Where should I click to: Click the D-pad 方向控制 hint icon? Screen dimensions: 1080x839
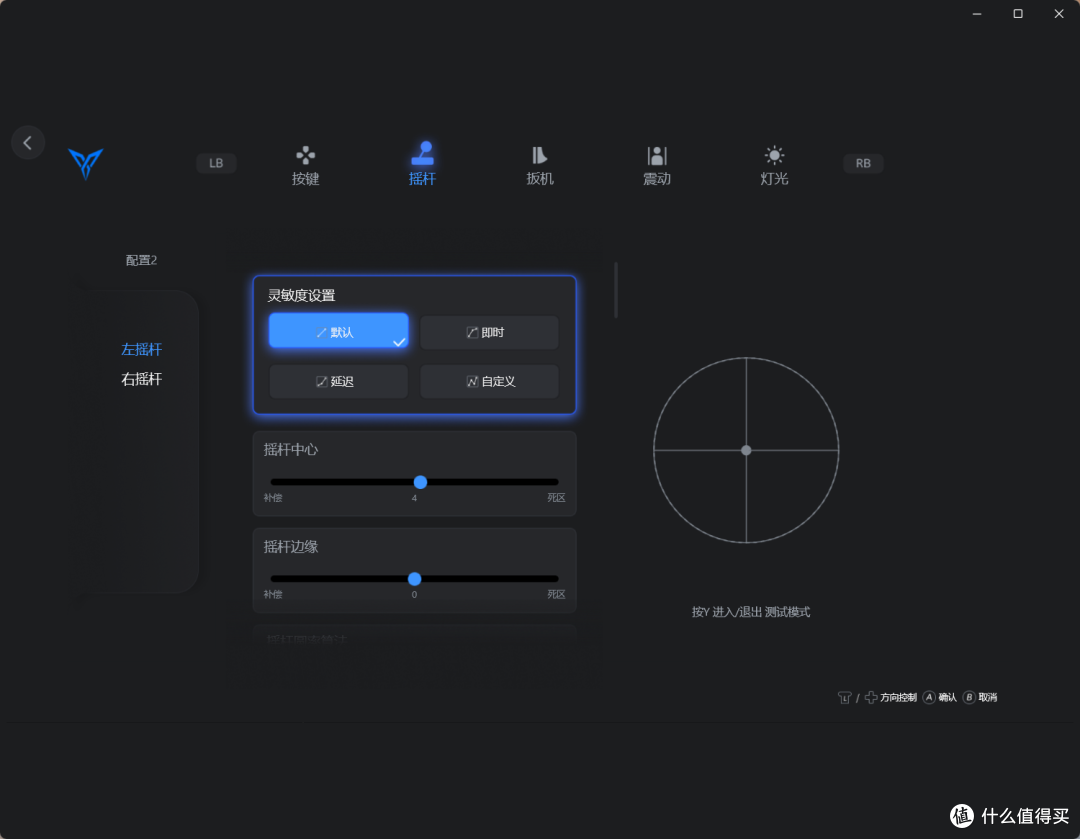point(871,697)
